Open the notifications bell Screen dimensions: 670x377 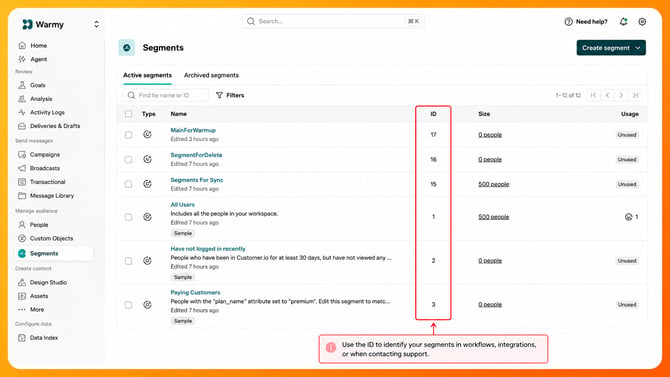tap(623, 21)
